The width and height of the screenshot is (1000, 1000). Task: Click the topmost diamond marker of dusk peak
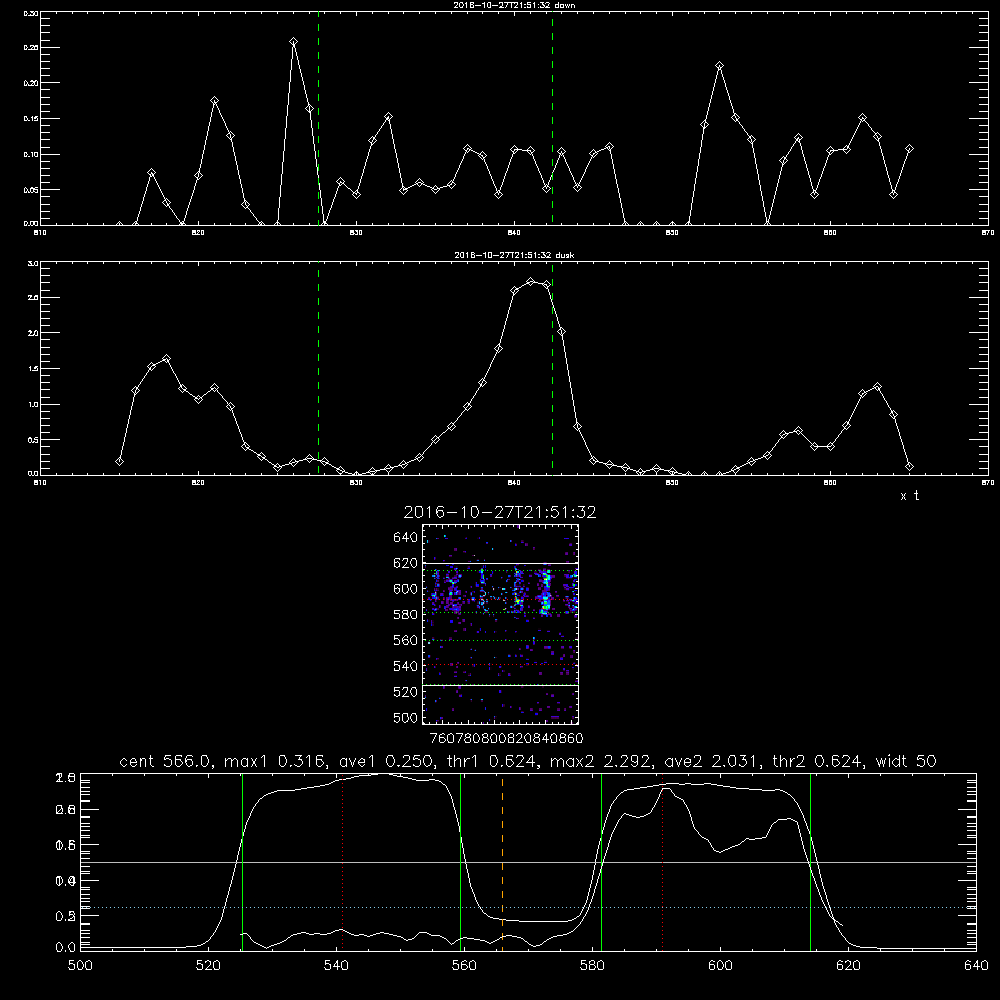(531, 281)
